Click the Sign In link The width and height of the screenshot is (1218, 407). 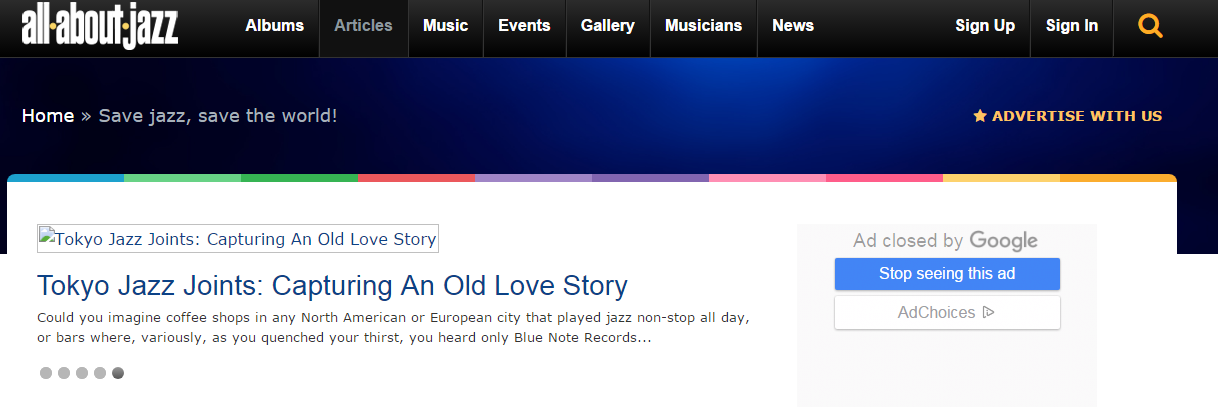coord(1072,26)
